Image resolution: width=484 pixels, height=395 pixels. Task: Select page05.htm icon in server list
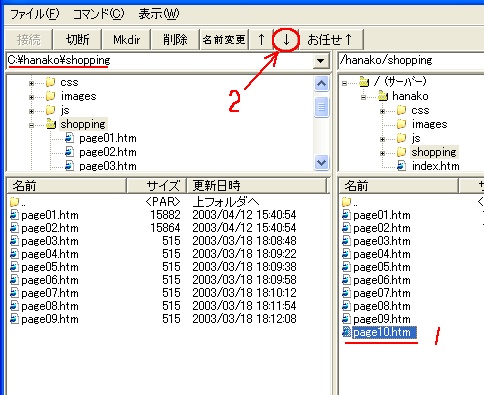pos(346,267)
